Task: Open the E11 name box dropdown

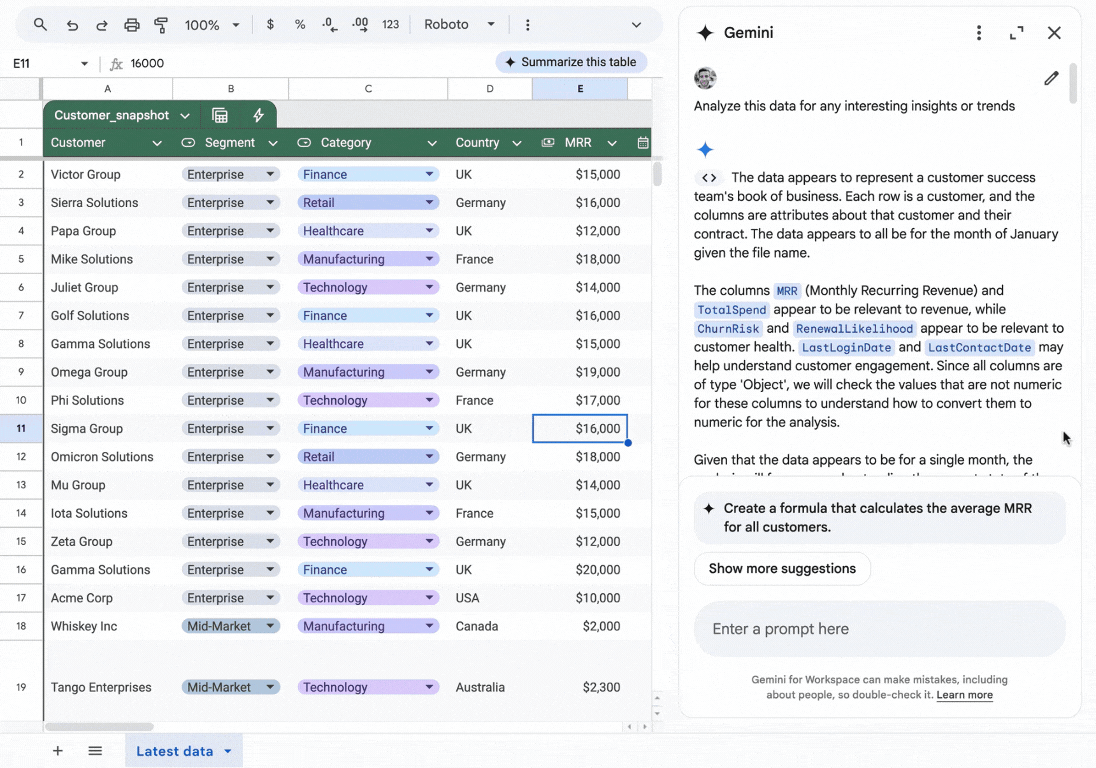Action: point(85,64)
